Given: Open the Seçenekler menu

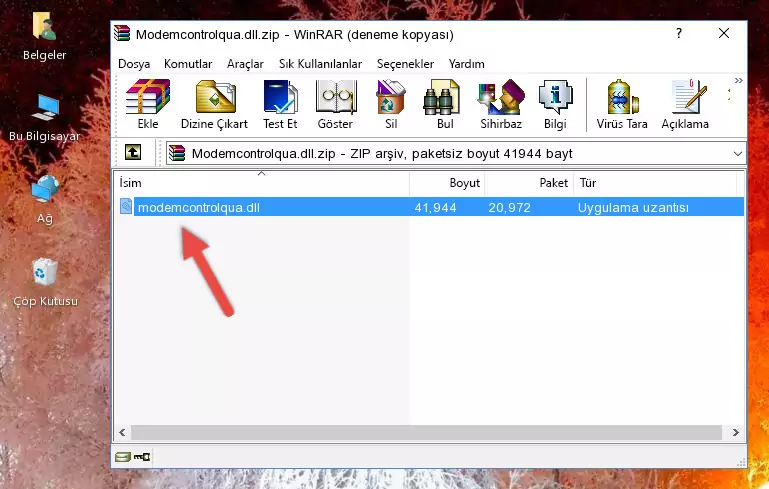Looking at the screenshot, I should click(405, 64).
